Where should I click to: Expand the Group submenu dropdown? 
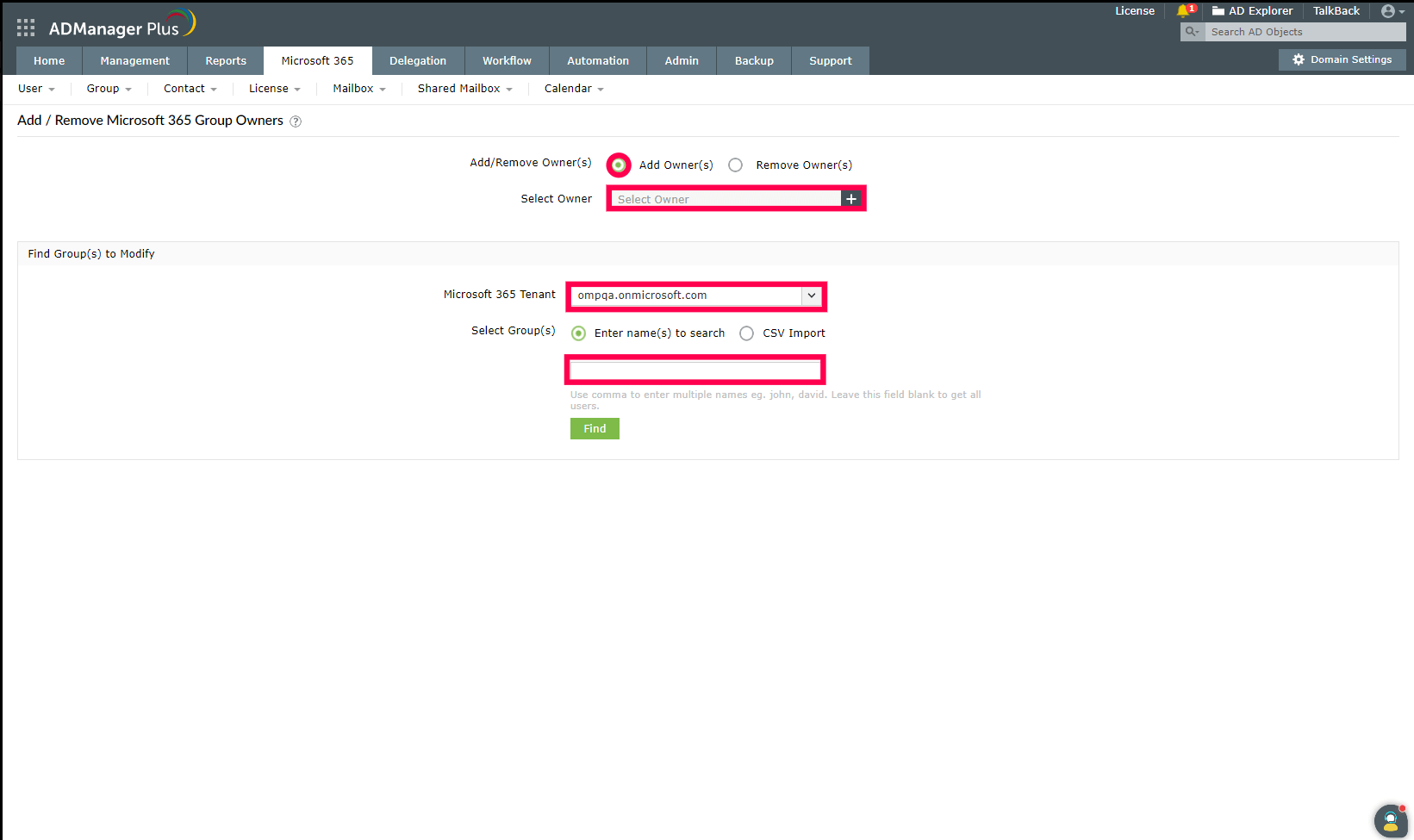[x=109, y=89]
